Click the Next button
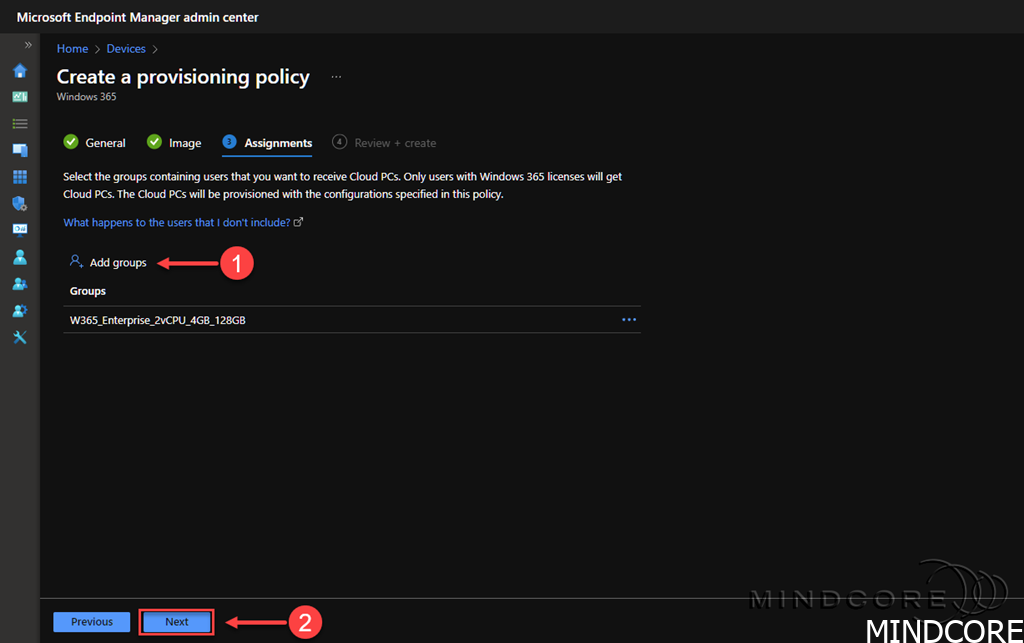This screenshot has width=1024, height=643. tap(177, 622)
